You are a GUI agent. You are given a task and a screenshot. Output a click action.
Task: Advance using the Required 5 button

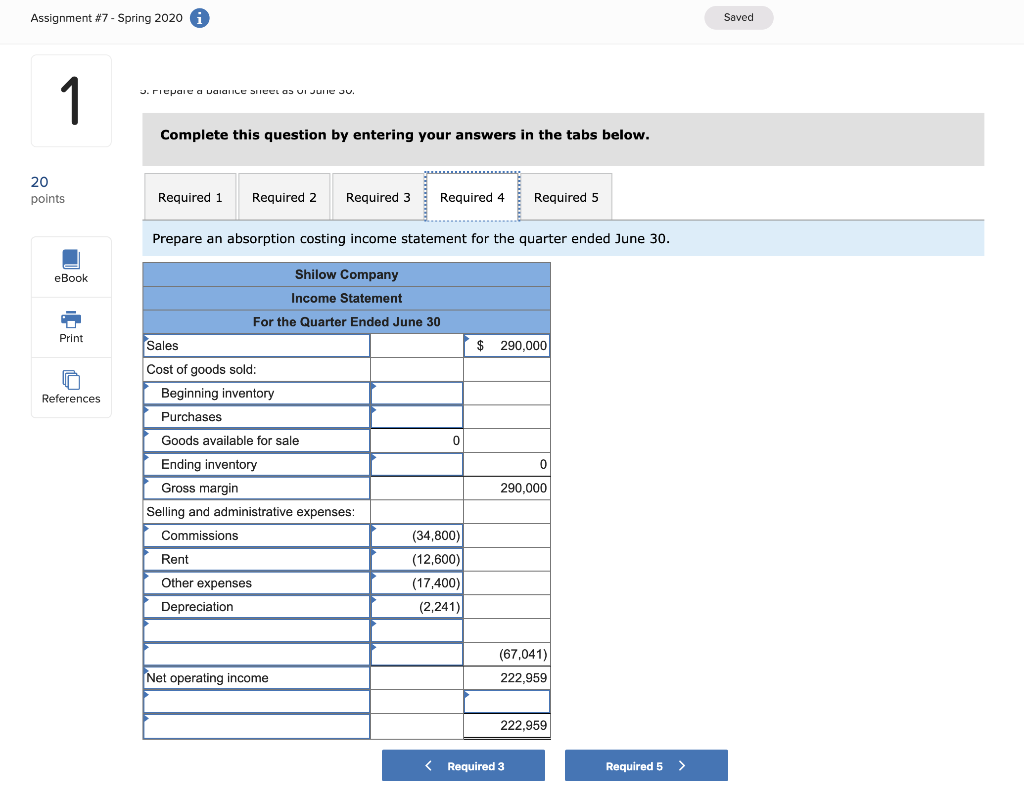click(x=645, y=764)
